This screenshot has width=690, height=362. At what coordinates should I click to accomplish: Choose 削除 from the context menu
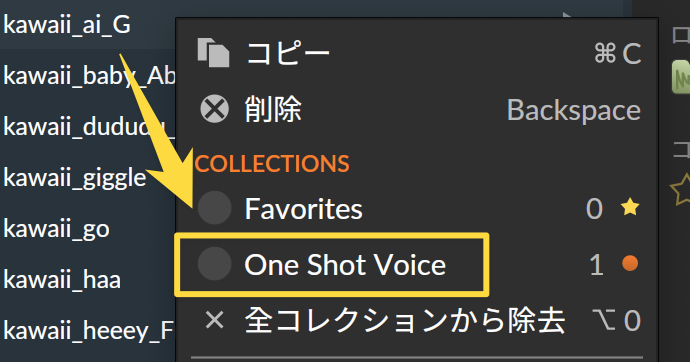(417, 109)
